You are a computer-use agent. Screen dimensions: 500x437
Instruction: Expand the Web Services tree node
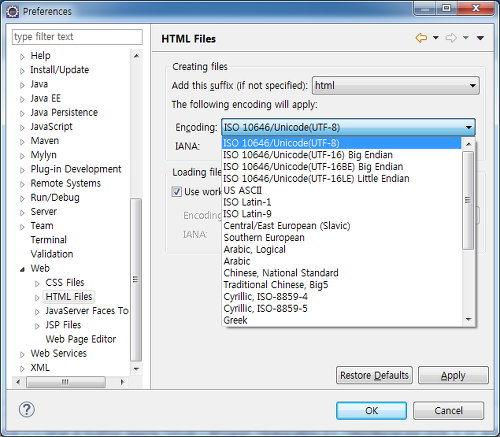coord(22,354)
